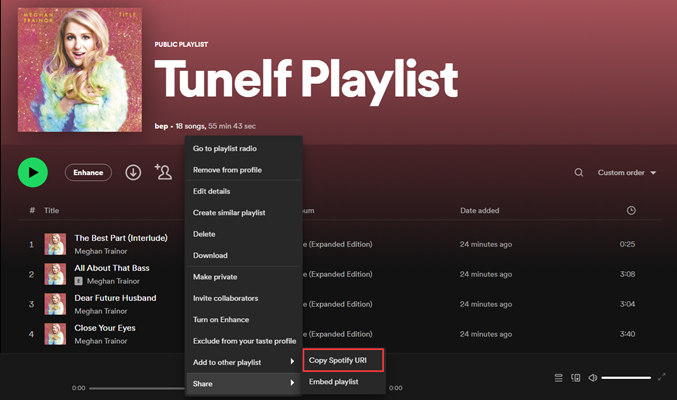Open connect to a device icon

pyautogui.click(x=576, y=378)
